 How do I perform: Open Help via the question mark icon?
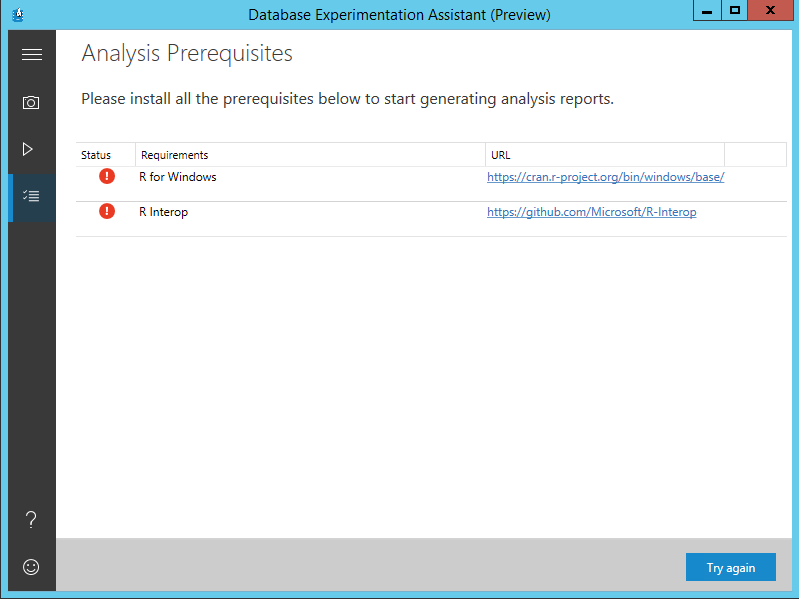[31, 519]
